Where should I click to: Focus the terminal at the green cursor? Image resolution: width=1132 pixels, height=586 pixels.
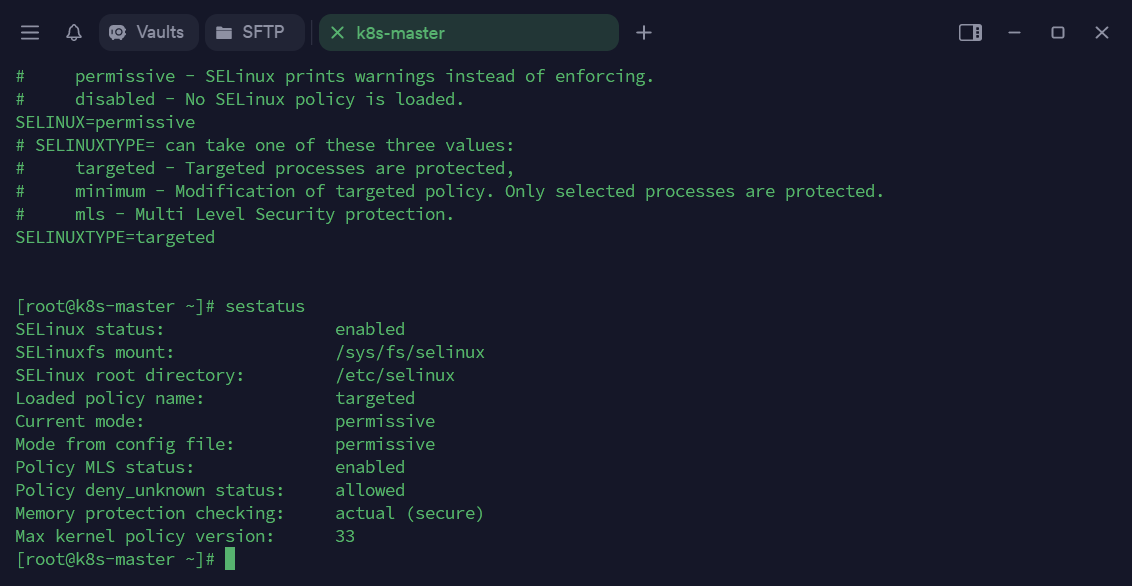[x=230, y=559]
